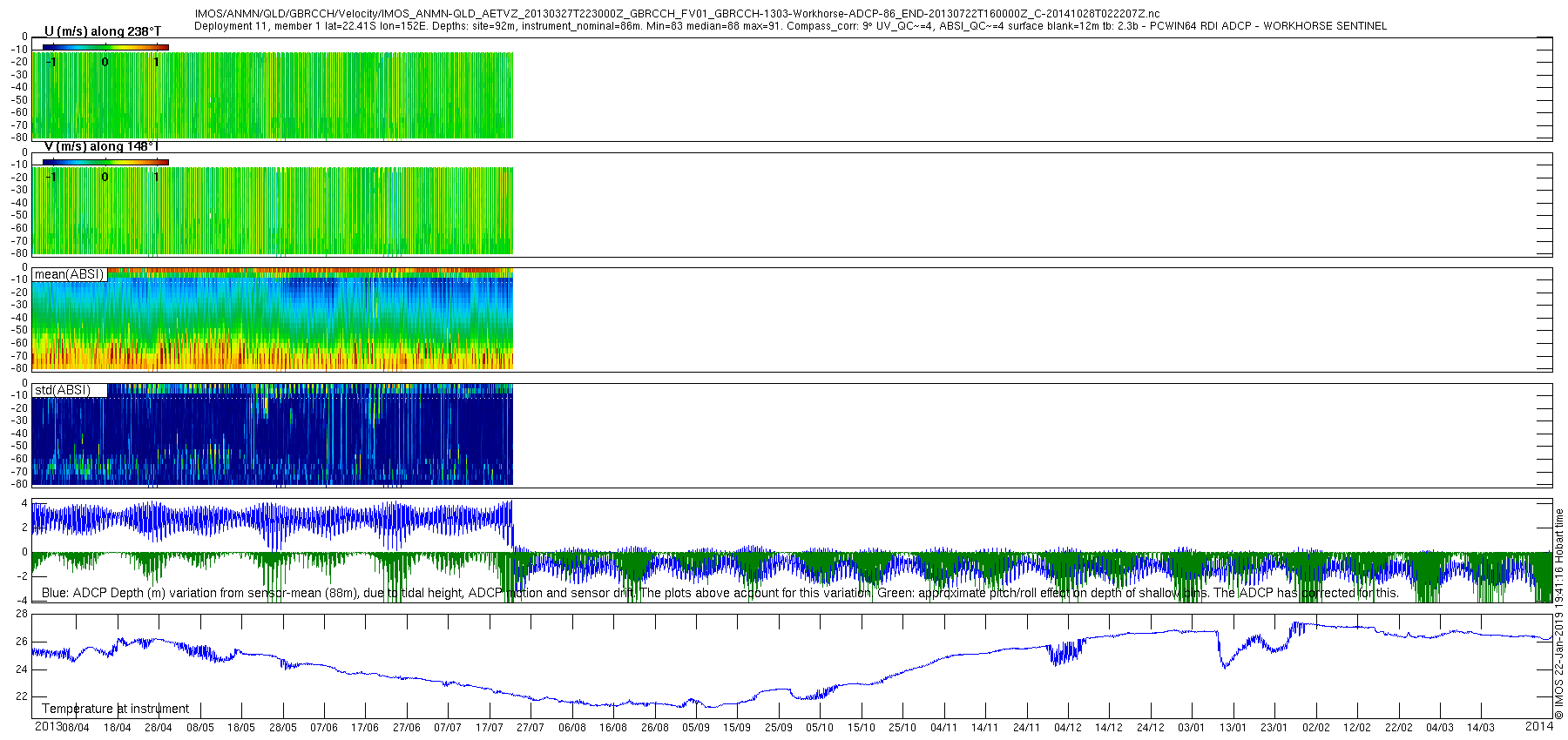
Task: Click the IMOS copyright timestamp vertical text
Action: [1559, 614]
